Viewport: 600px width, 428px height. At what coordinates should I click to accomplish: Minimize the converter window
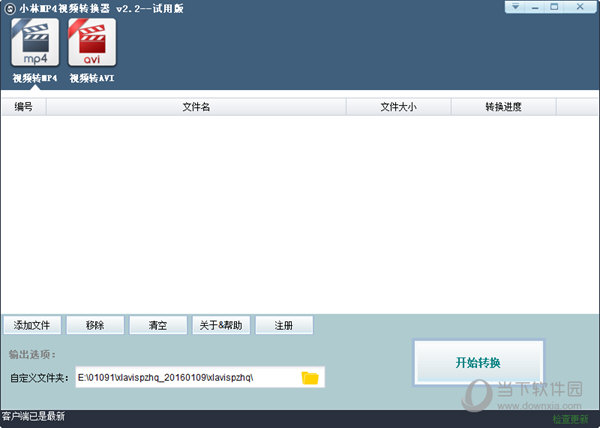coord(535,7)
